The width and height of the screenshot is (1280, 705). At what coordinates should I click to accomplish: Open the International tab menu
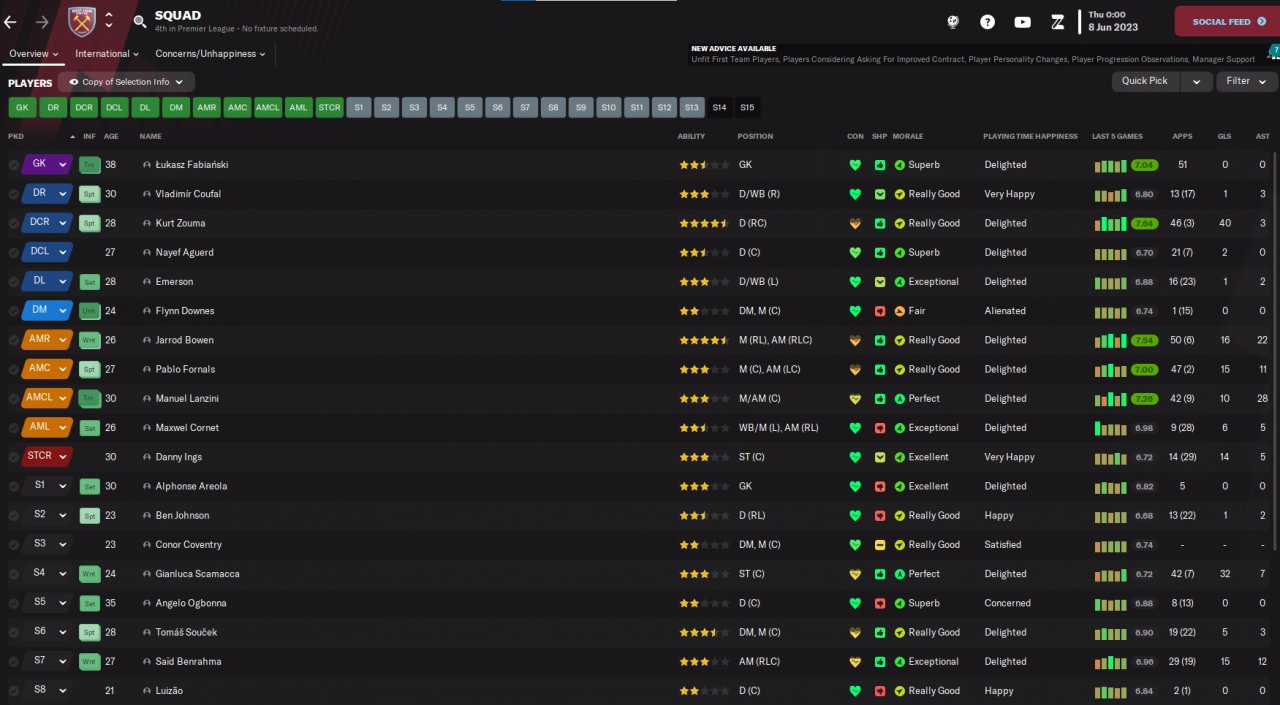[x=106, y=54]
